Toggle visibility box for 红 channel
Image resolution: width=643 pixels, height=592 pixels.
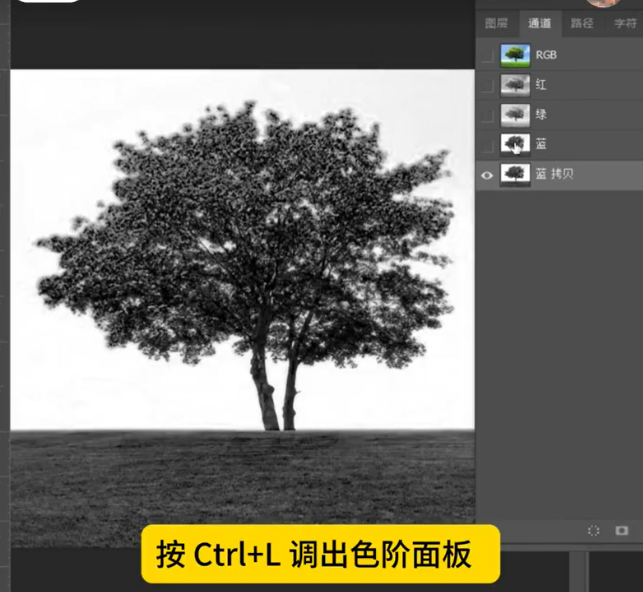(x=487, y=85)
